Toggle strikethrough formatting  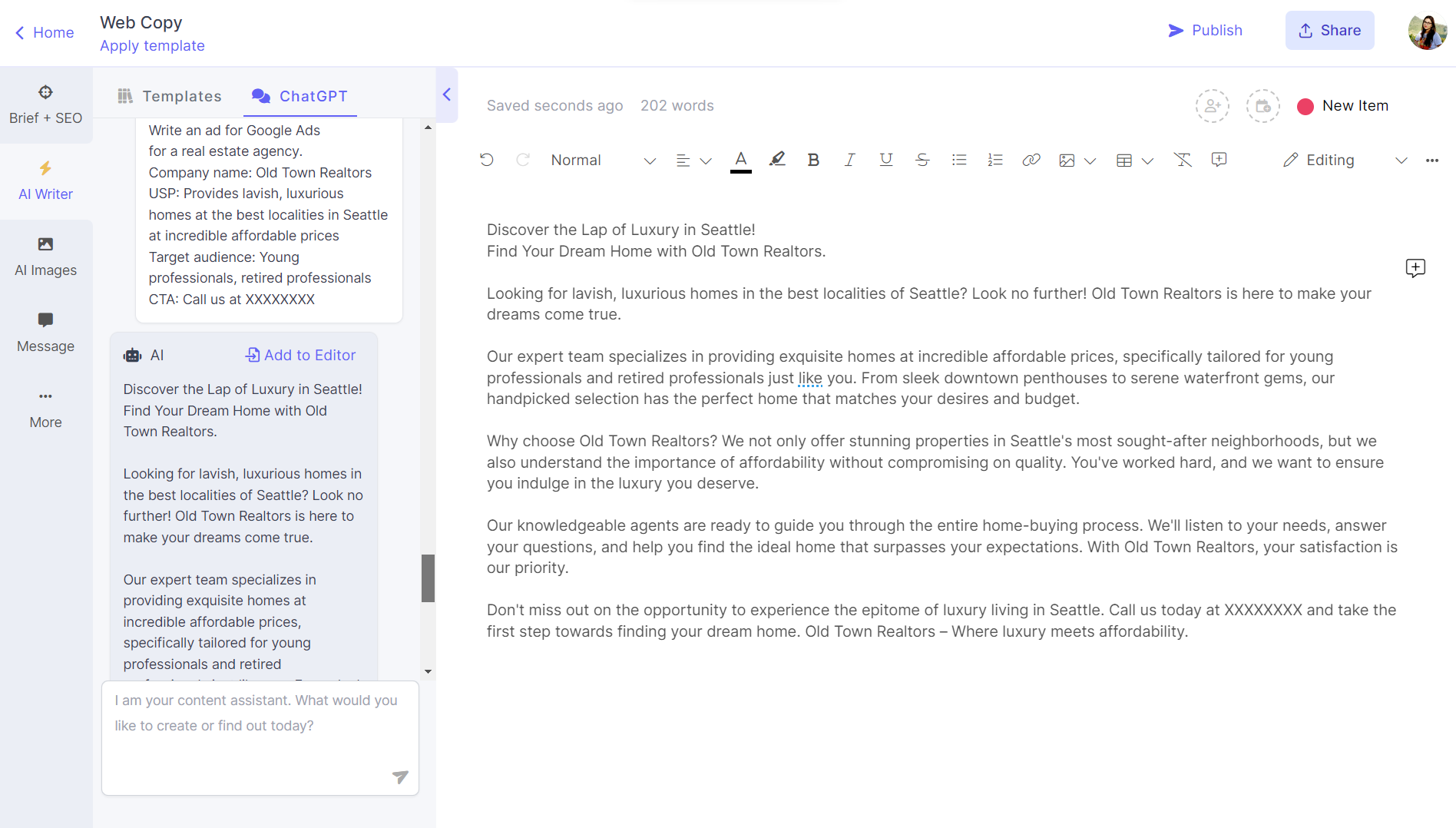[922, 160]
